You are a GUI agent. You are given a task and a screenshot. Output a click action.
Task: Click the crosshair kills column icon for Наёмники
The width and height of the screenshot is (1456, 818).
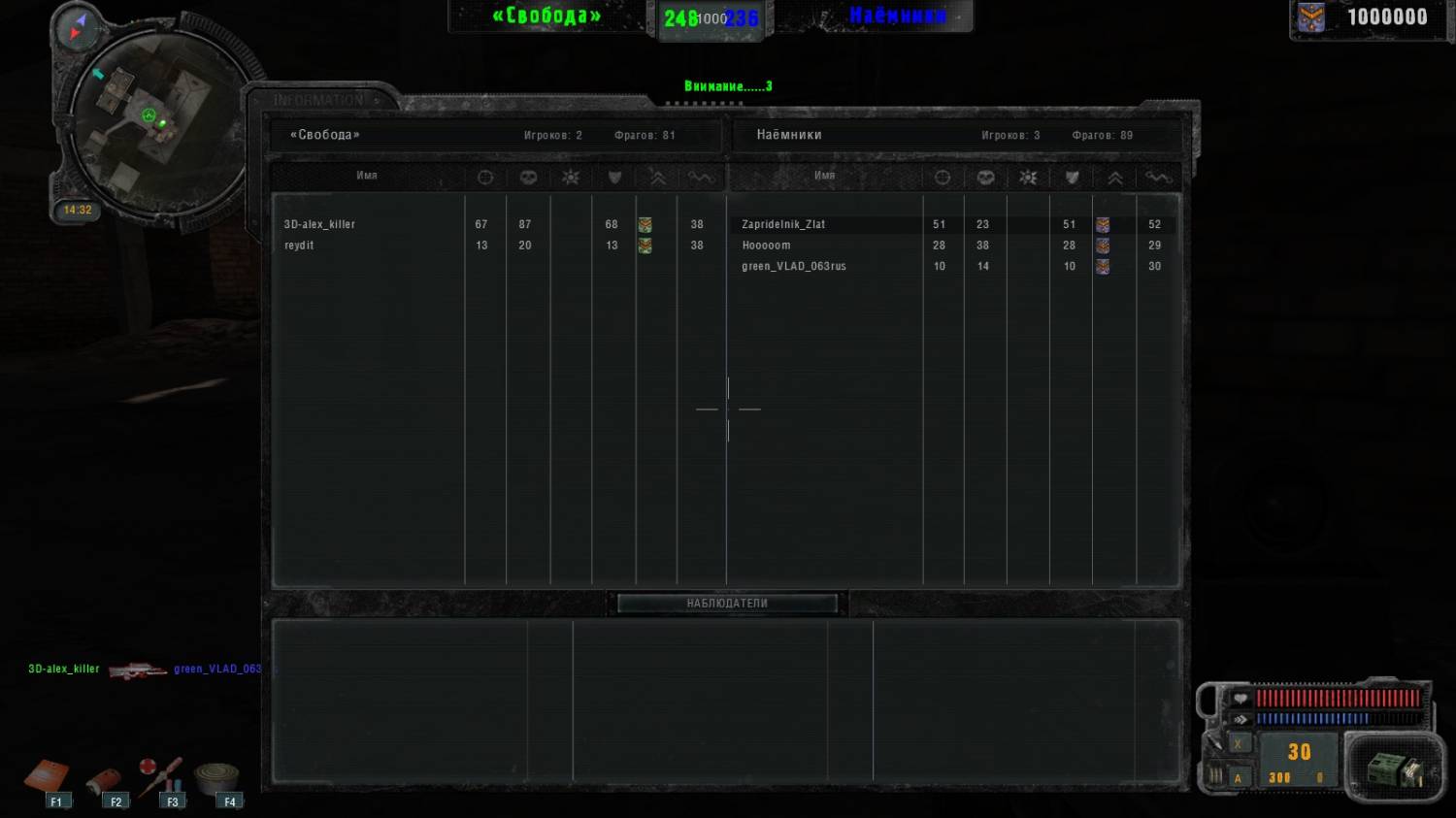[x=942, y=178]
